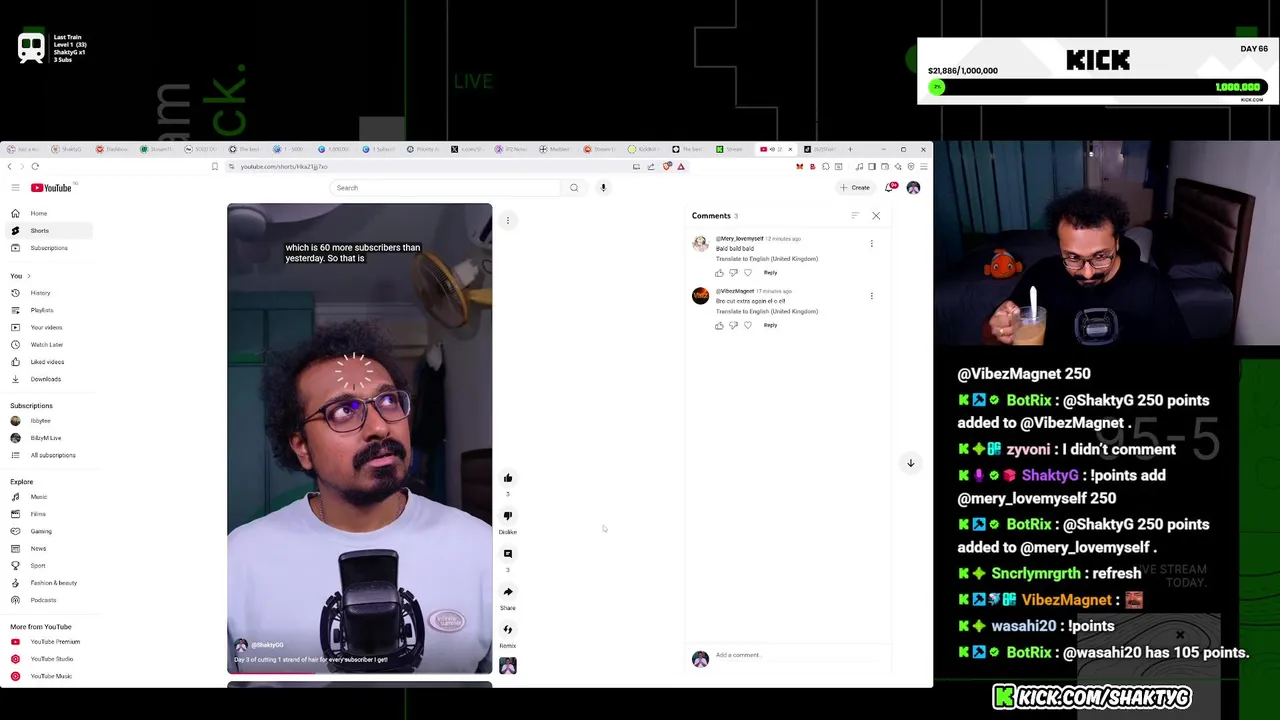Open options for Mery_lovemyself comment
Viewport: 1280px width, 720px height.
pyautogui.click(x=871, y=244)
